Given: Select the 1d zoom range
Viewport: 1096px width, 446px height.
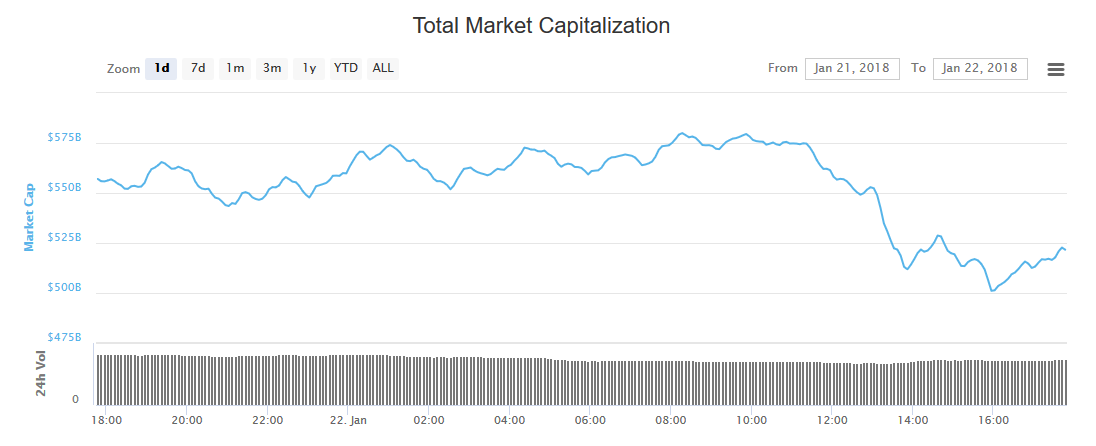Looking at the screenshot, I should click(161, 68).
